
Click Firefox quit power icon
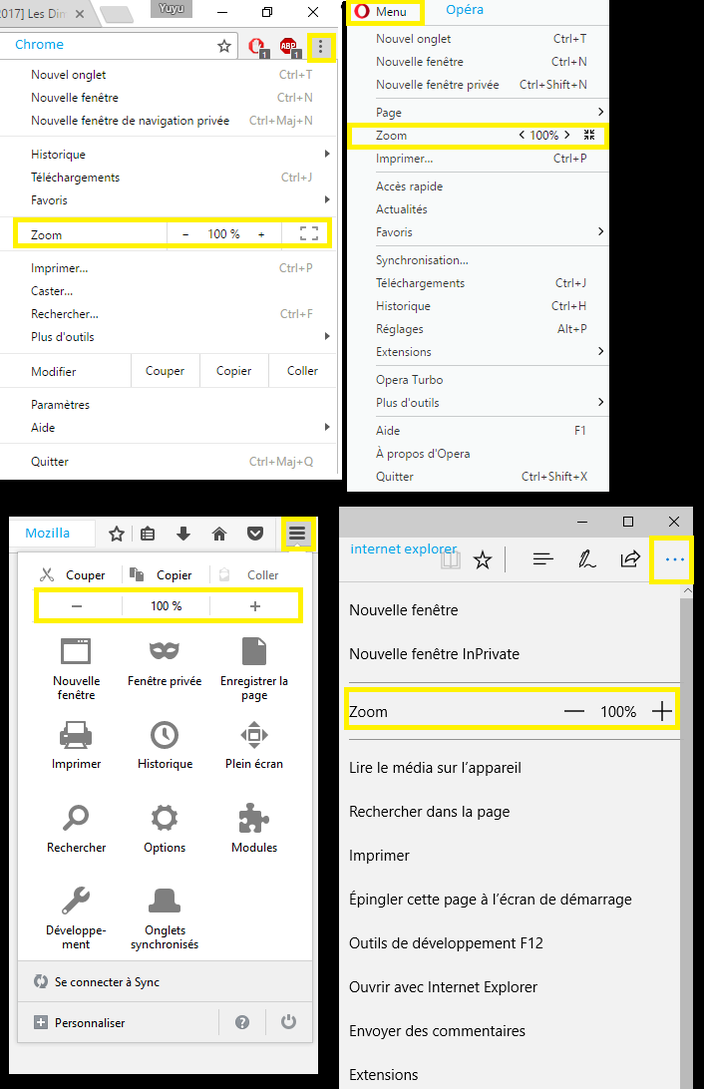[x=288, y=1022]
